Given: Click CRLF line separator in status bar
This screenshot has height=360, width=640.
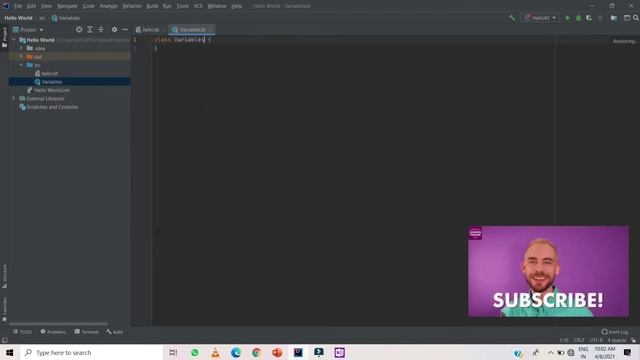Looking at the screenshot, I should pyautogui.click(x=579, y=340).
